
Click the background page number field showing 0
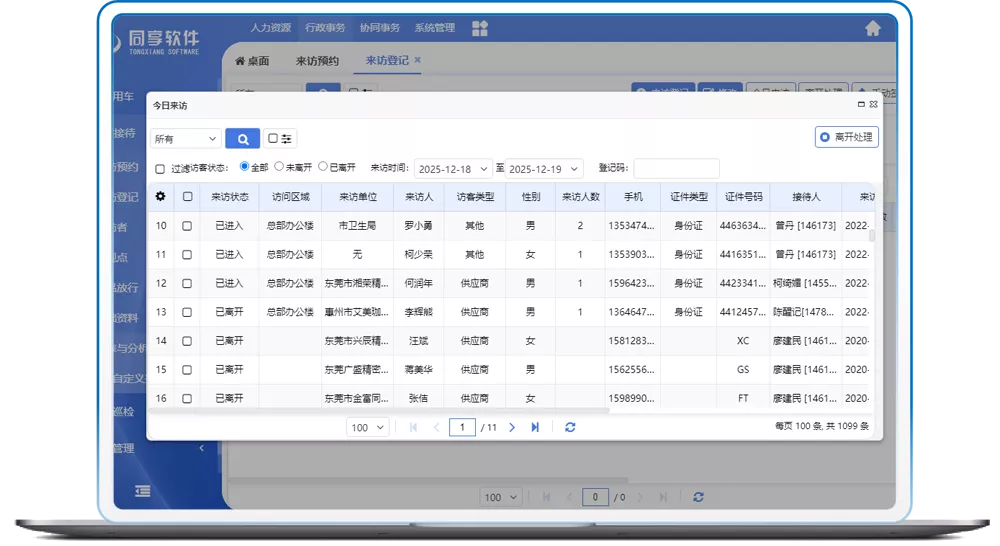pyautogui.click(x=595, y=497)
